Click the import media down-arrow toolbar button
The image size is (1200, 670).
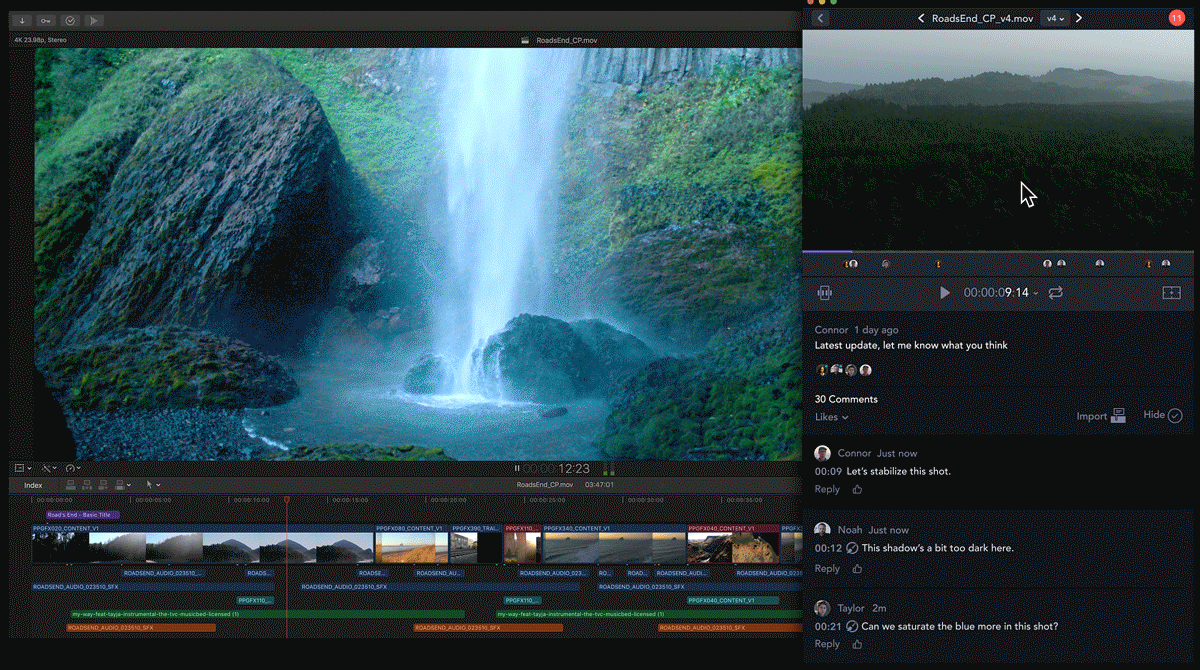[22, 20]
